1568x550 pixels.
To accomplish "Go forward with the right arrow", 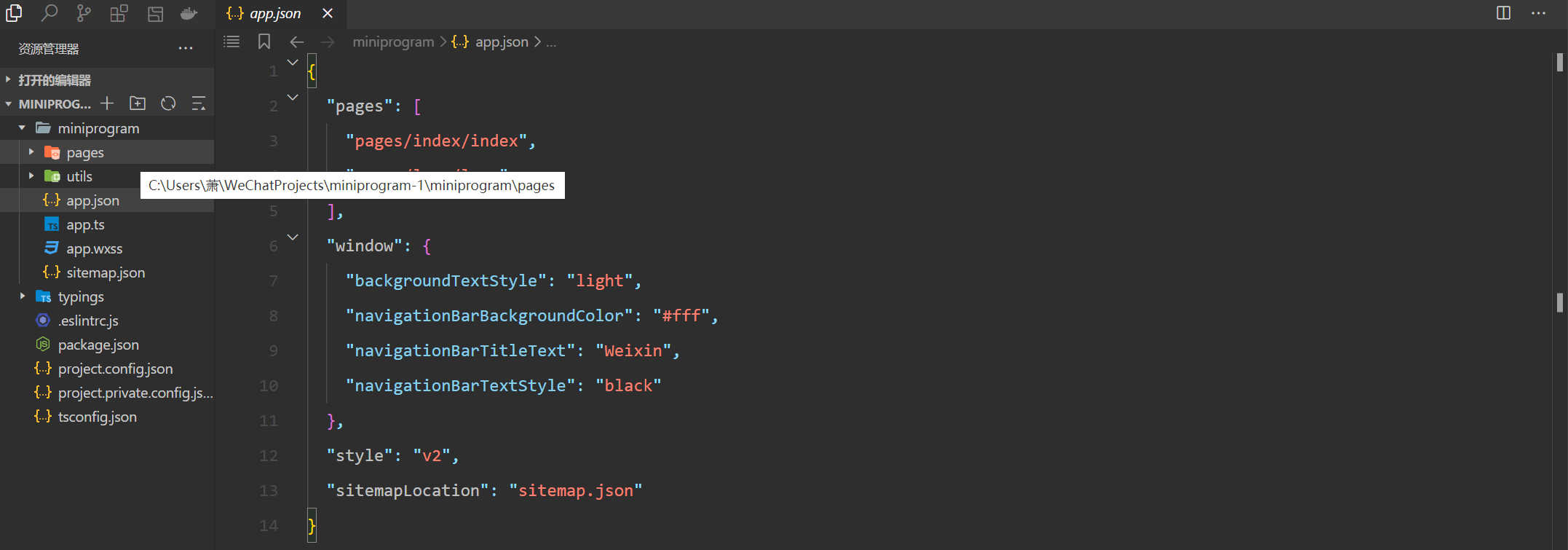I will click(328, 42).
